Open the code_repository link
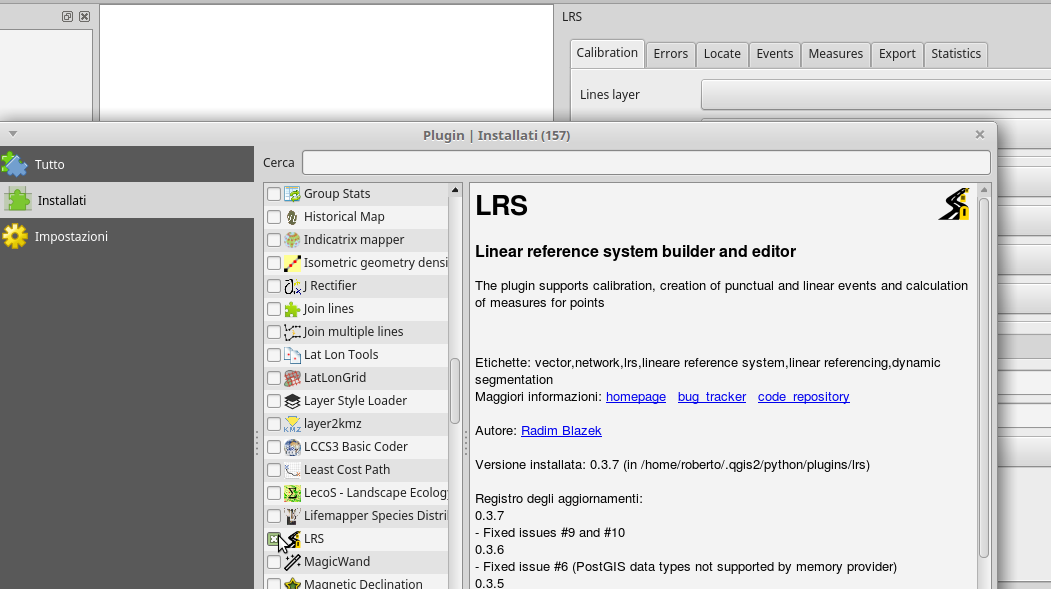1051x589 pixels. [x=803, y=397]
